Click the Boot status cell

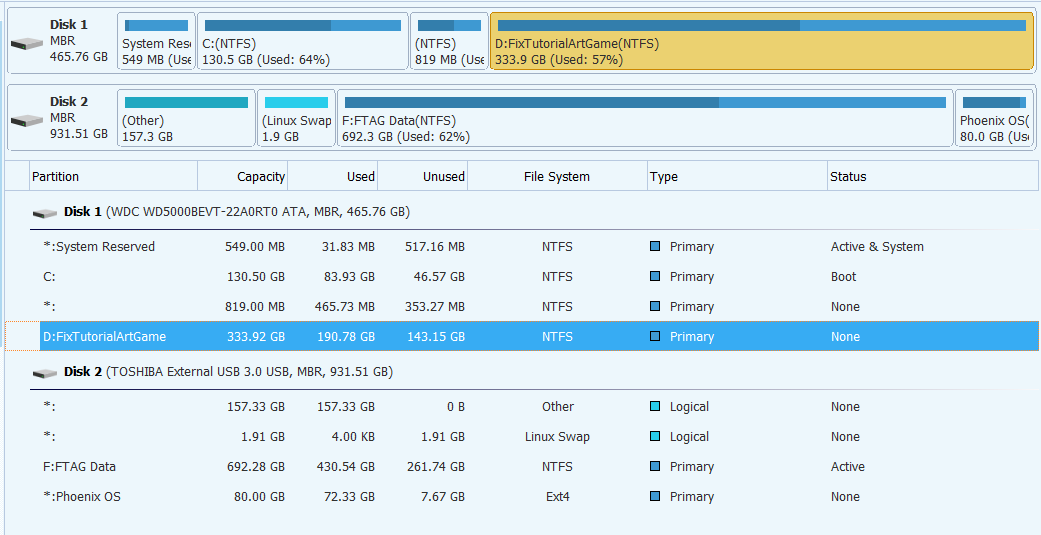click(x=843, y=276)
